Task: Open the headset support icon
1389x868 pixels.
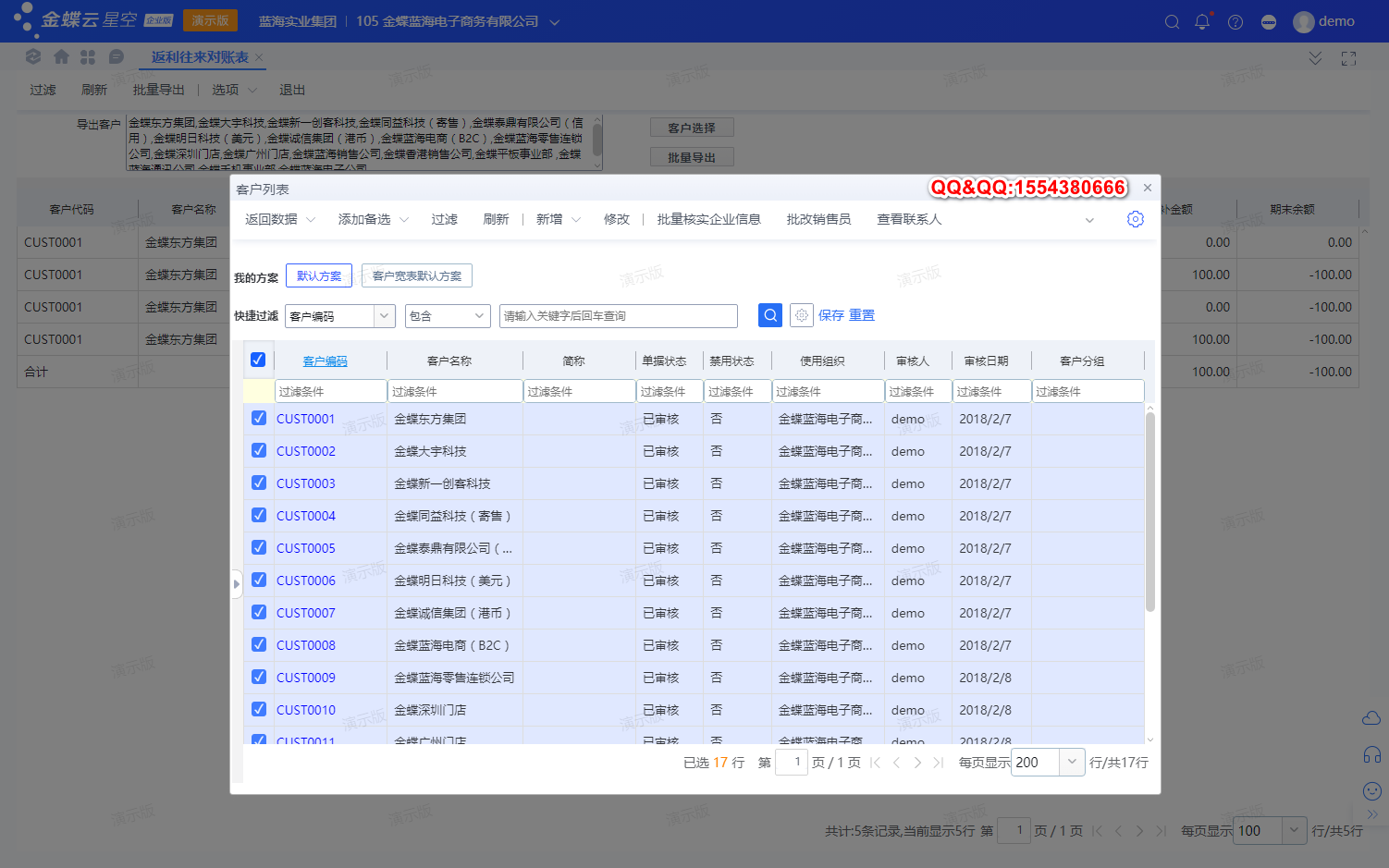Action: (1372, 754)
